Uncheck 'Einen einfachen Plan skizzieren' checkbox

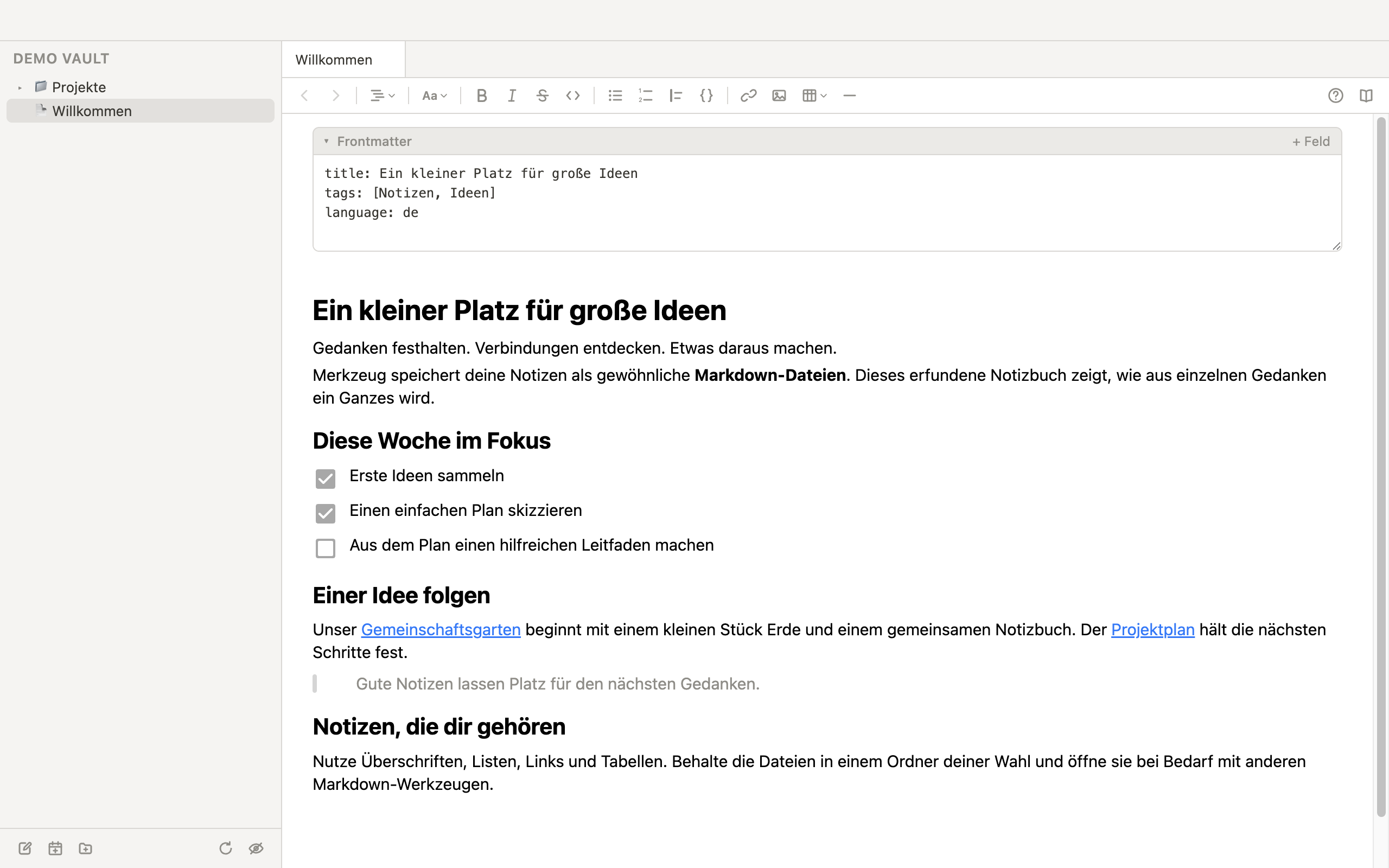click(326, 513)
